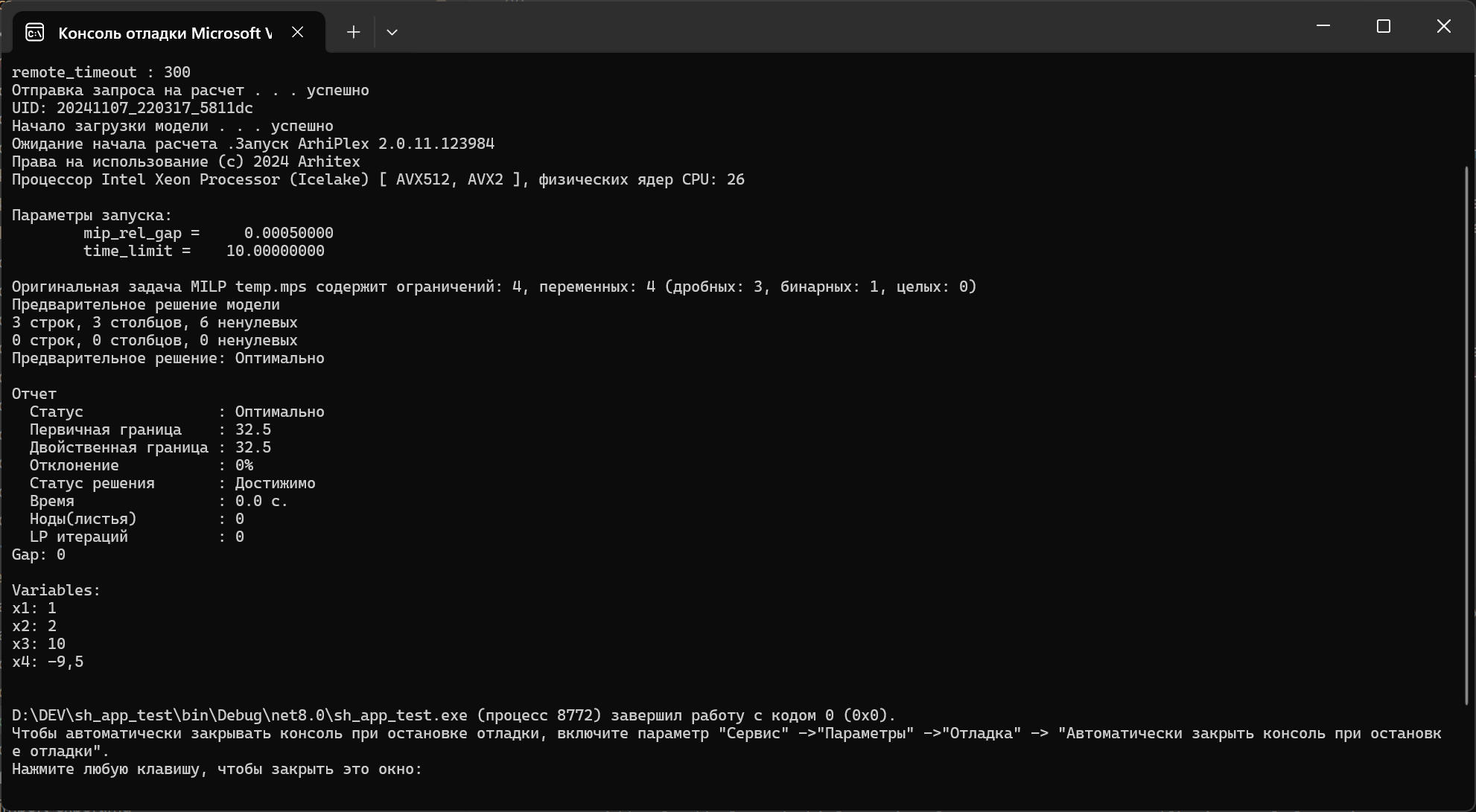1476x812 pixels.
Task: Click the 'Ноды(листья) : 0' row
Action: point(137,519)
